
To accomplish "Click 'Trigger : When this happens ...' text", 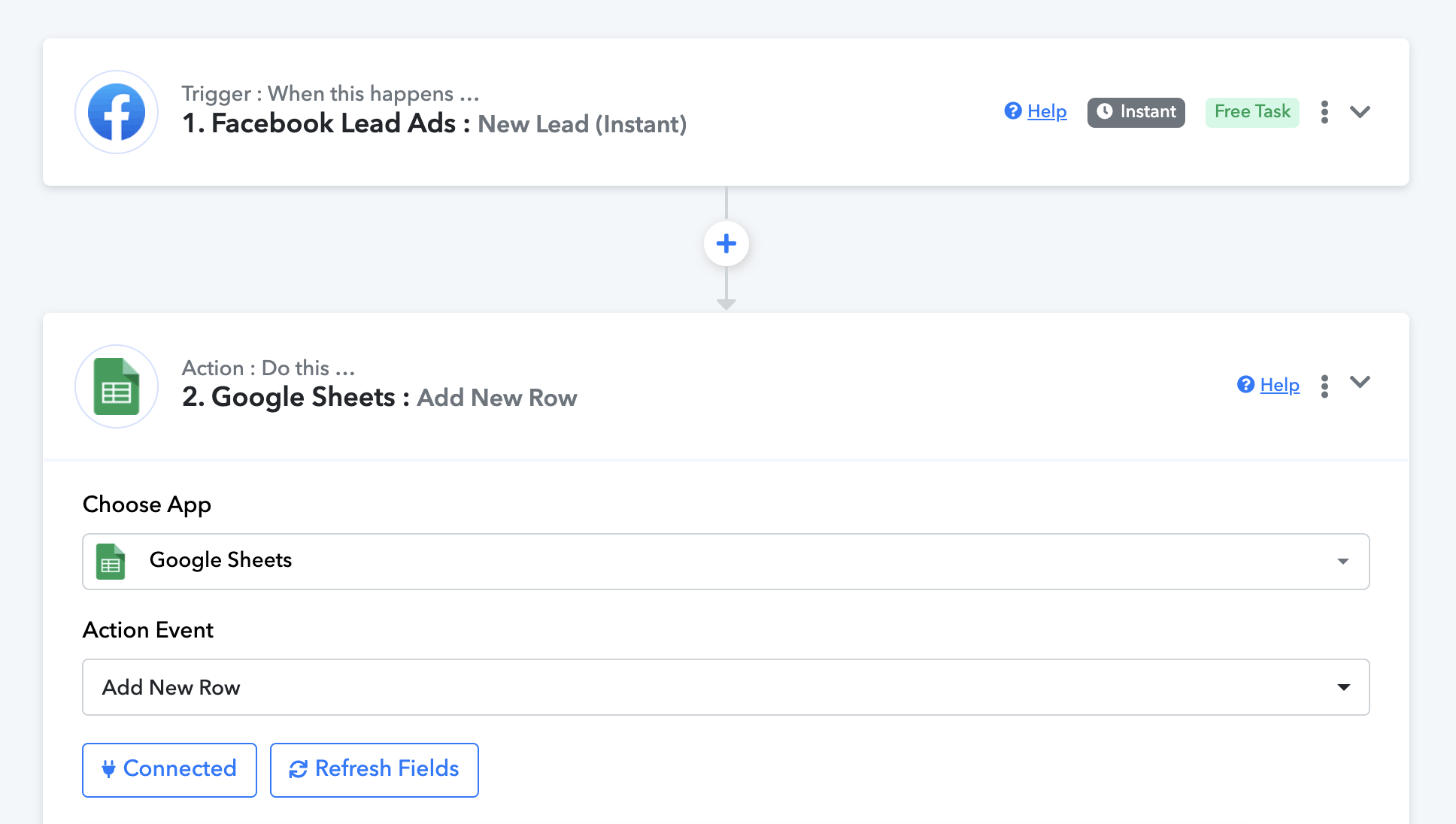I will (x=330, y=93).
